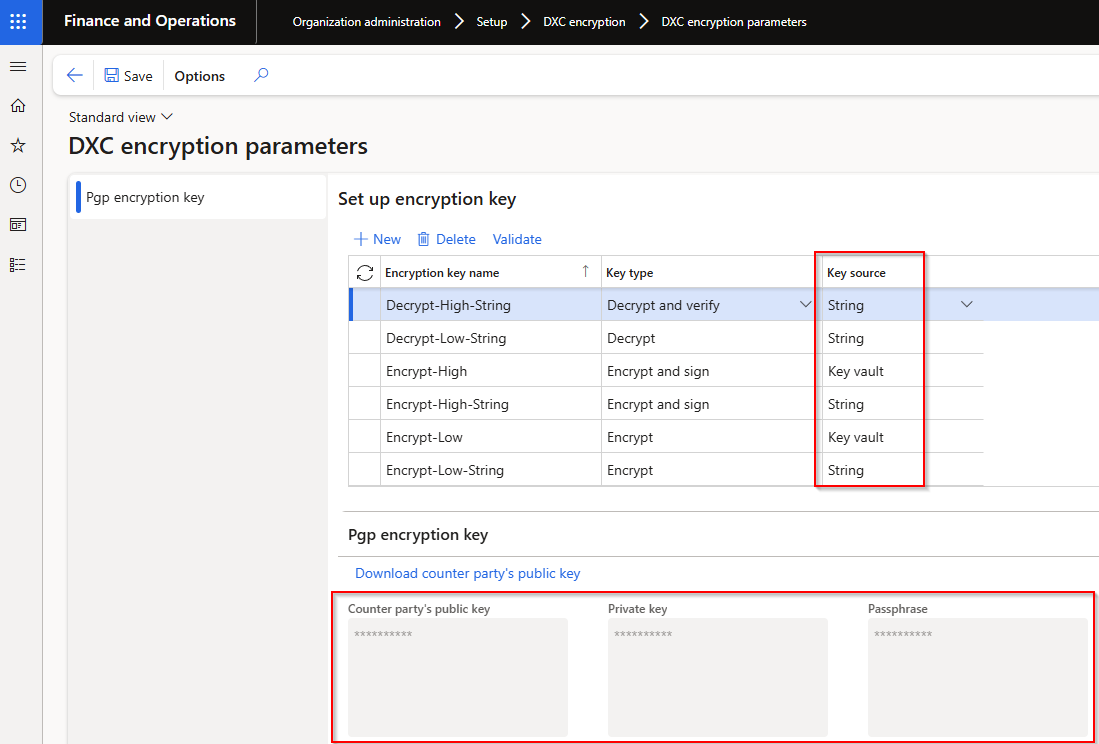The image size is (1099, 744).
Task: Open Favorites star in the sidebar
Action: tap(17, 146)
